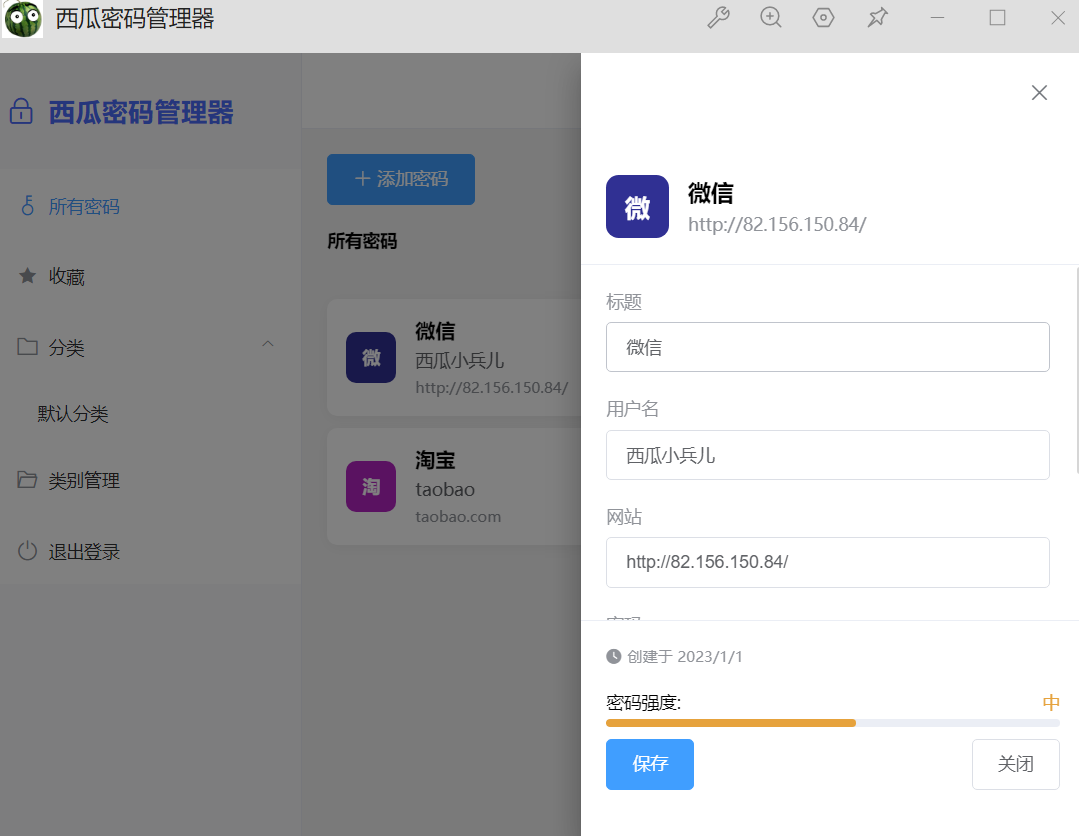Click the clock icon beside 创建于 2023/1/1
This screenshot has height=836, width=1079.
pos(613,656)
